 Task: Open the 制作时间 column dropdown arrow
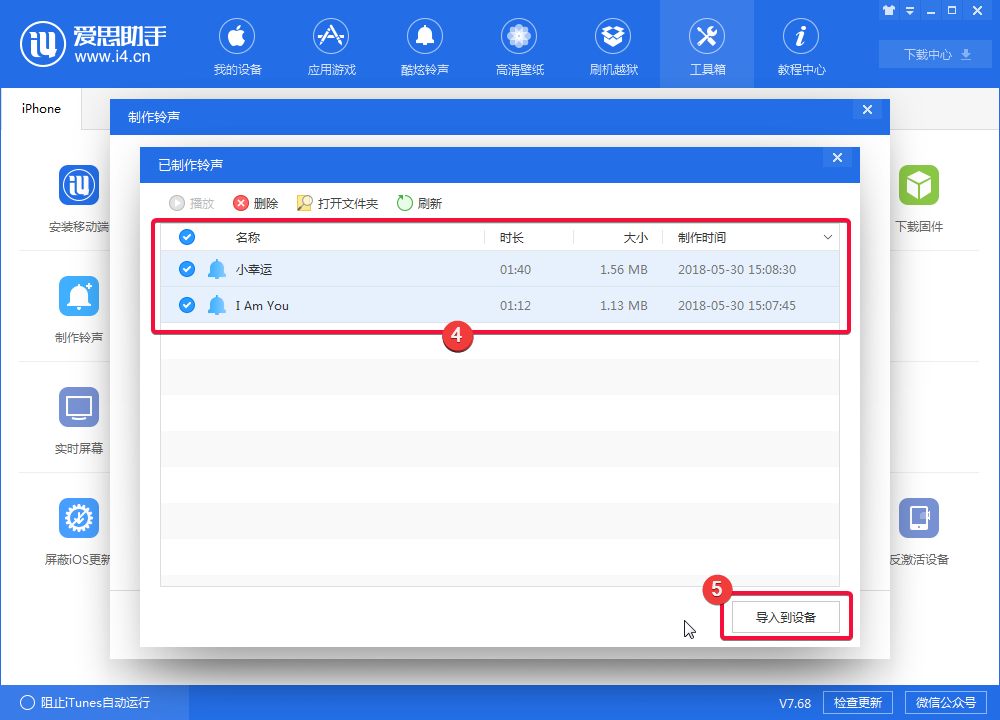(827, 237)
